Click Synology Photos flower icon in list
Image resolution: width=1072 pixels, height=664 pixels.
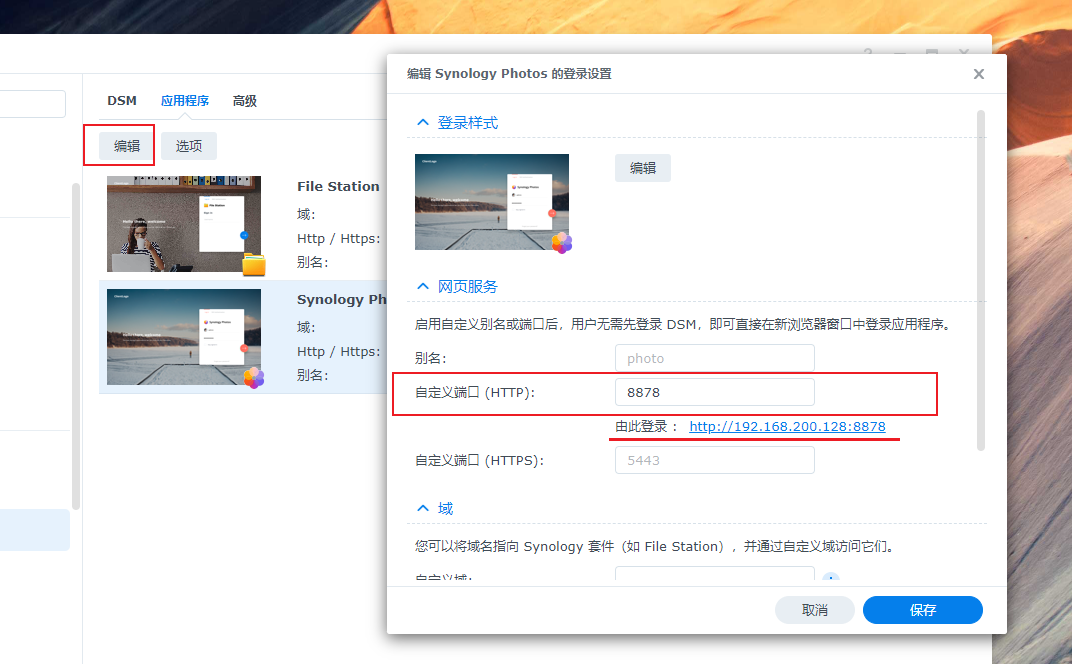254,377
